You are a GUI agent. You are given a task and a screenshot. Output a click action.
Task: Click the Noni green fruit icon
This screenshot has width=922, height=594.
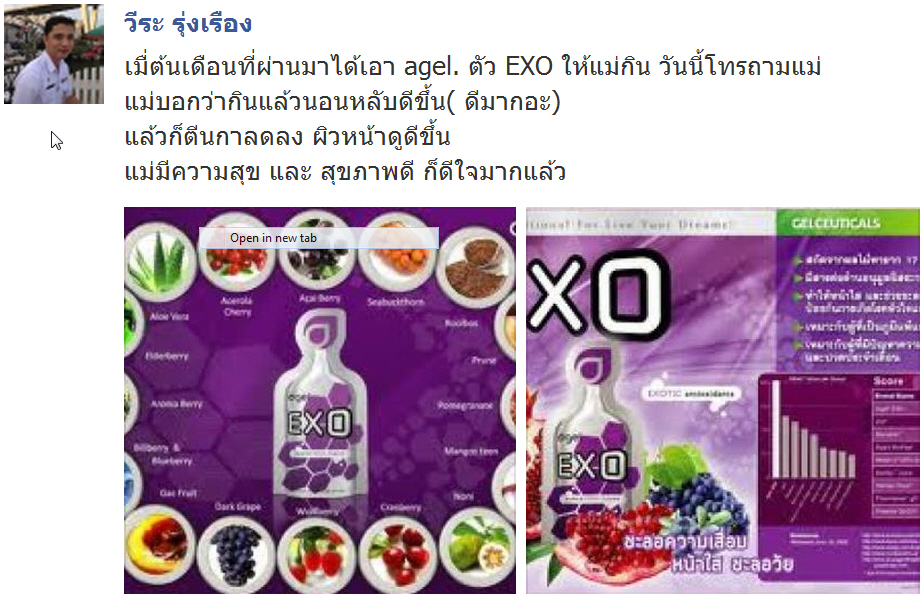click(477, 548)
